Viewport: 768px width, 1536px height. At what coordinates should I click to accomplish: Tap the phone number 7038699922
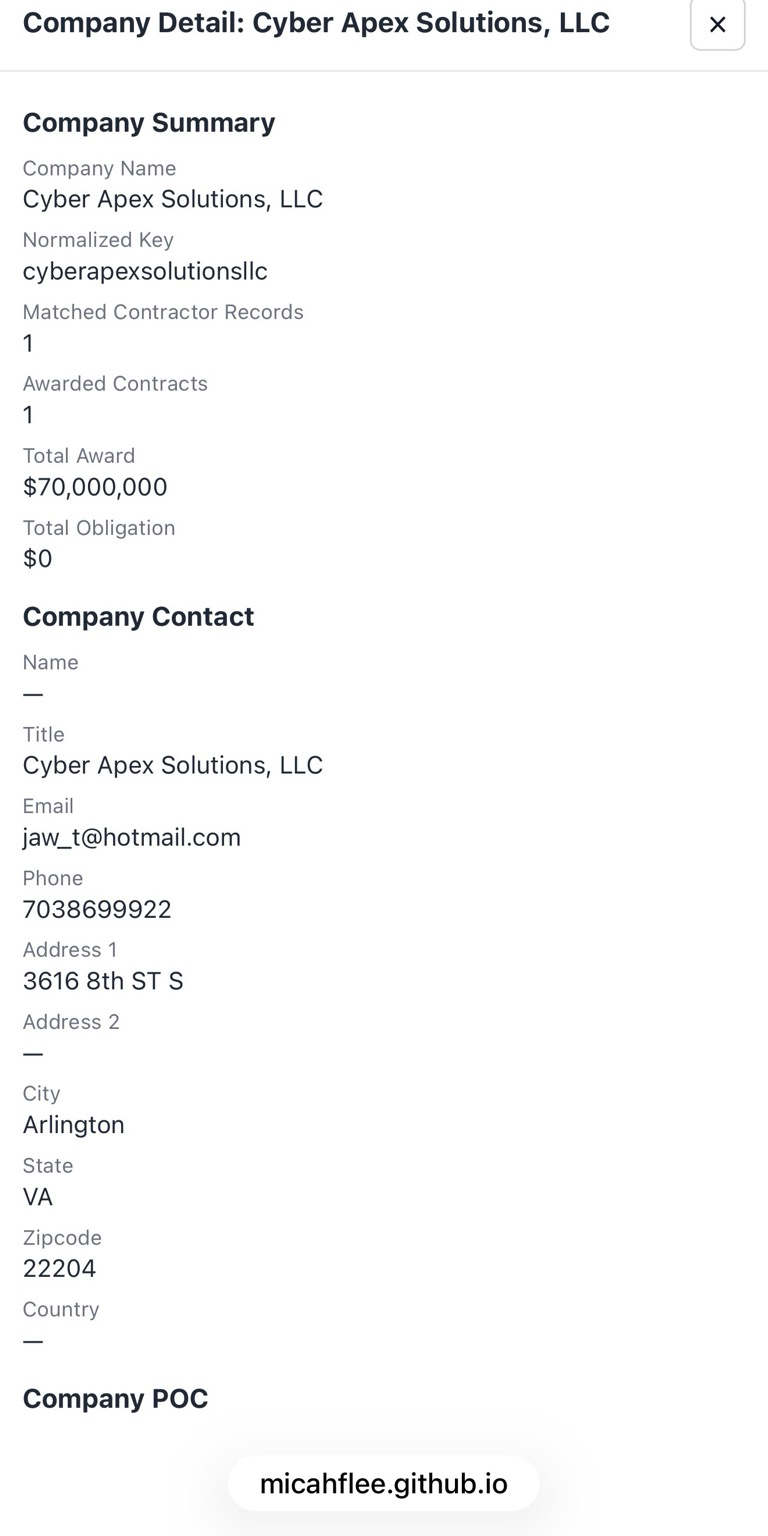[97, 909]
